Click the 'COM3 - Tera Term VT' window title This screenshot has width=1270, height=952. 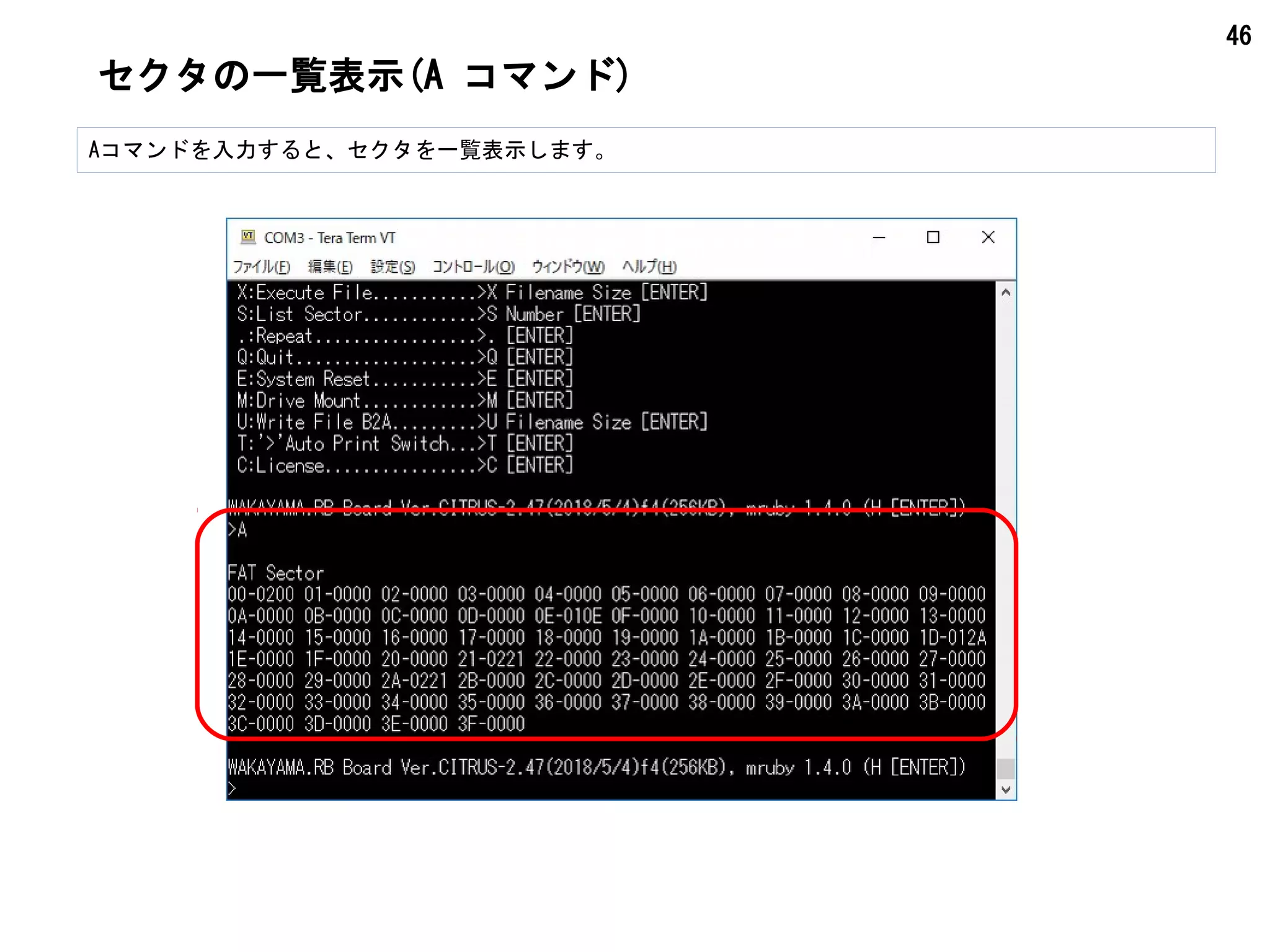coord(329,238)
